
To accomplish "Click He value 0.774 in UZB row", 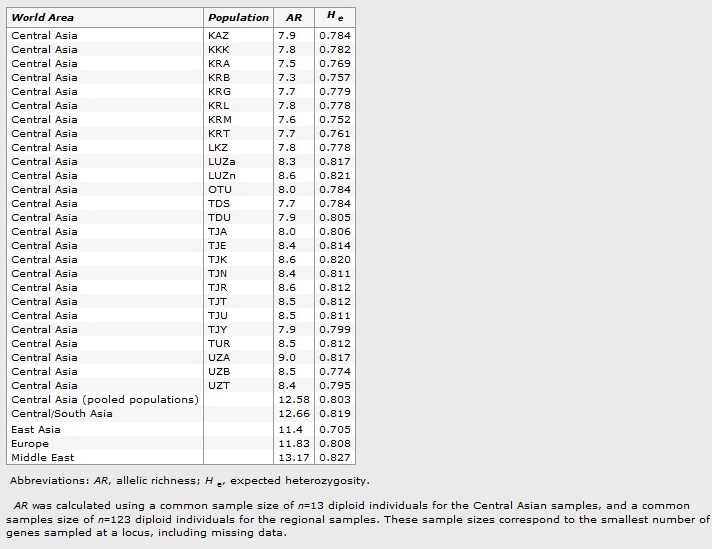I will tap(335, 372).
